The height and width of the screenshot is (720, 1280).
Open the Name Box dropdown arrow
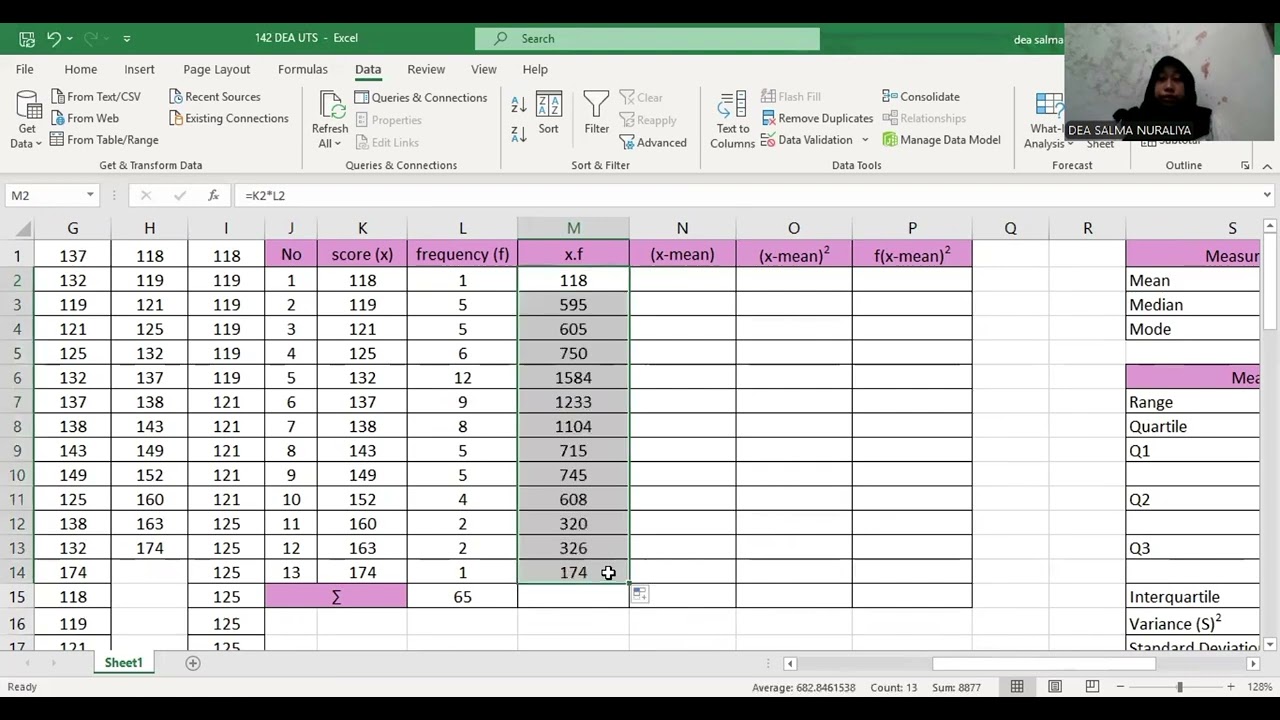click(90, 195)
